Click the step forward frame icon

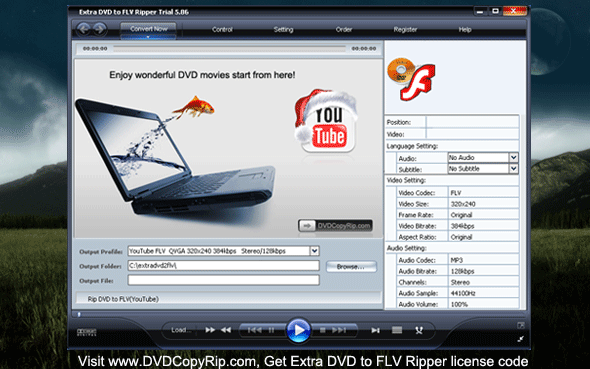click(x=375, y=330)
